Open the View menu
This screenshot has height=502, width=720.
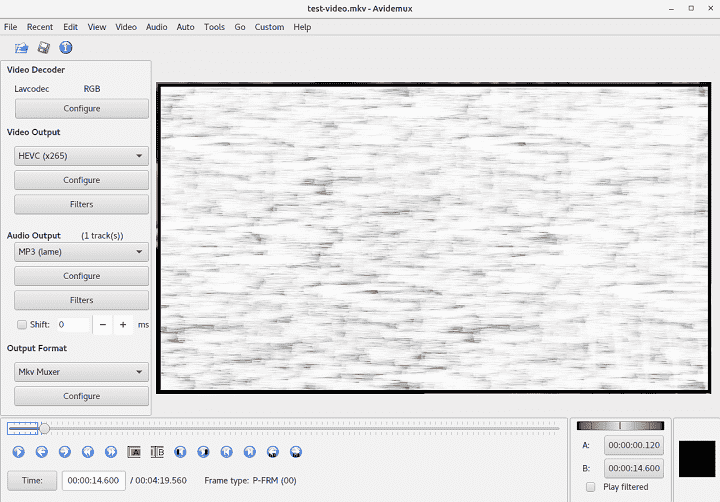tap(97, 27)
